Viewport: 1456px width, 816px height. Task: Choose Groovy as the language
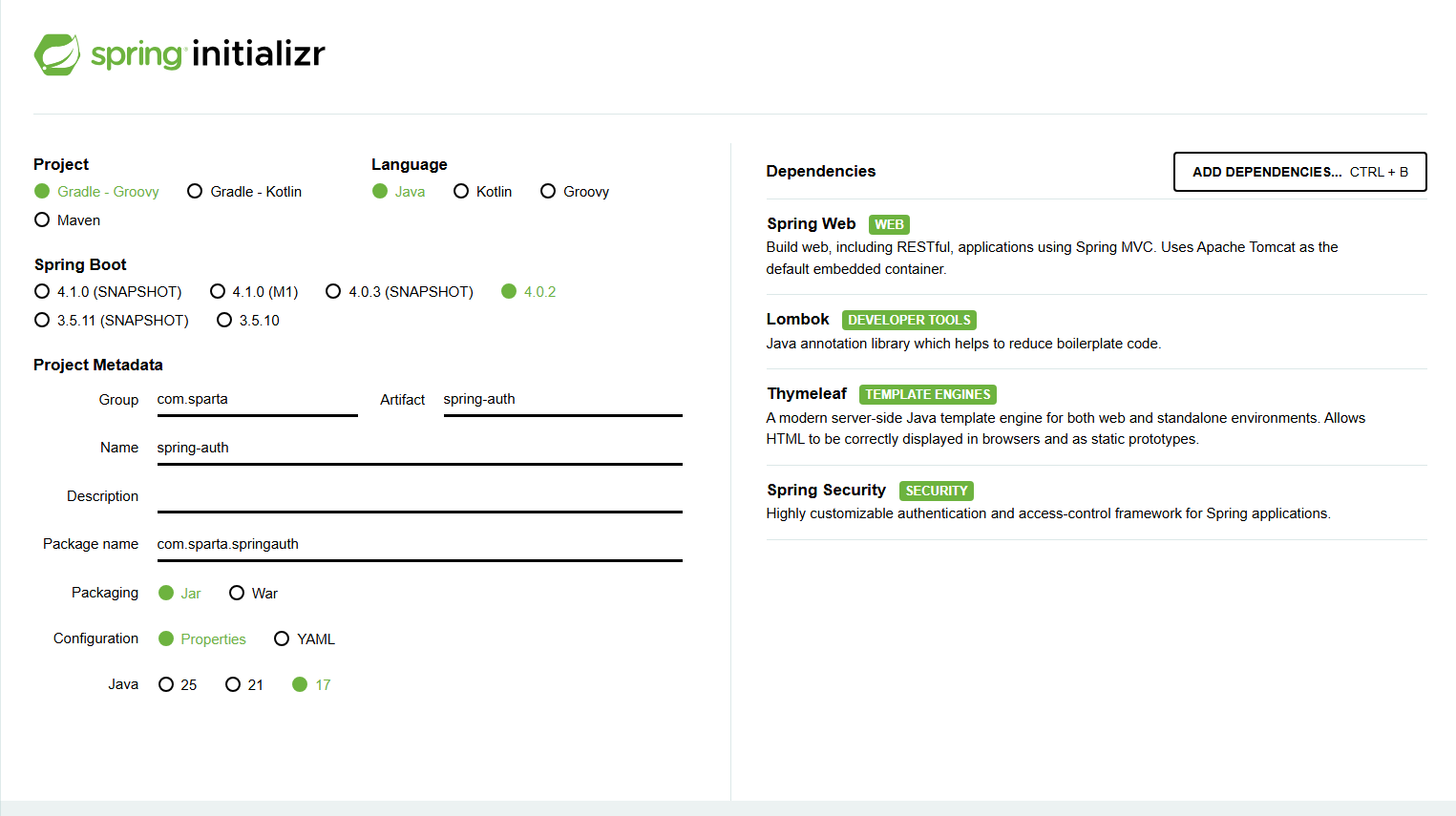click(575, 191)
